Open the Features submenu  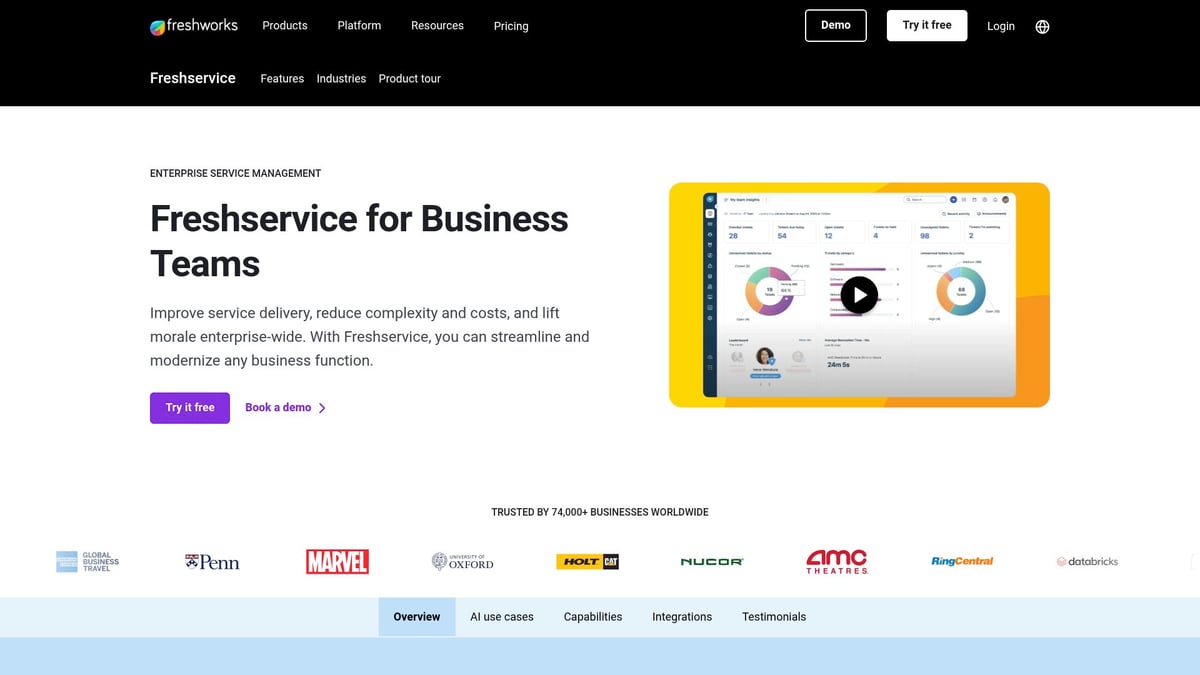point(282,79)
